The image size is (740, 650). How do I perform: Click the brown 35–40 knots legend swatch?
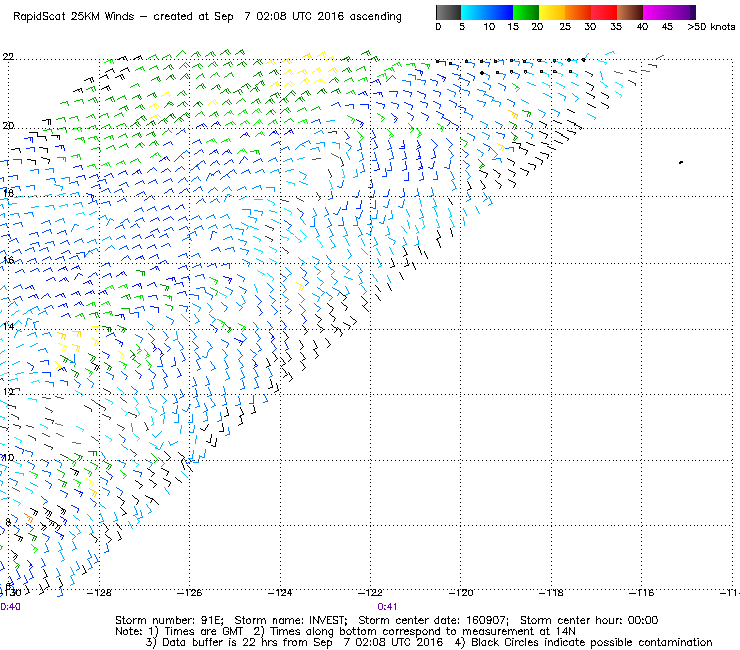tap(630, 12)
